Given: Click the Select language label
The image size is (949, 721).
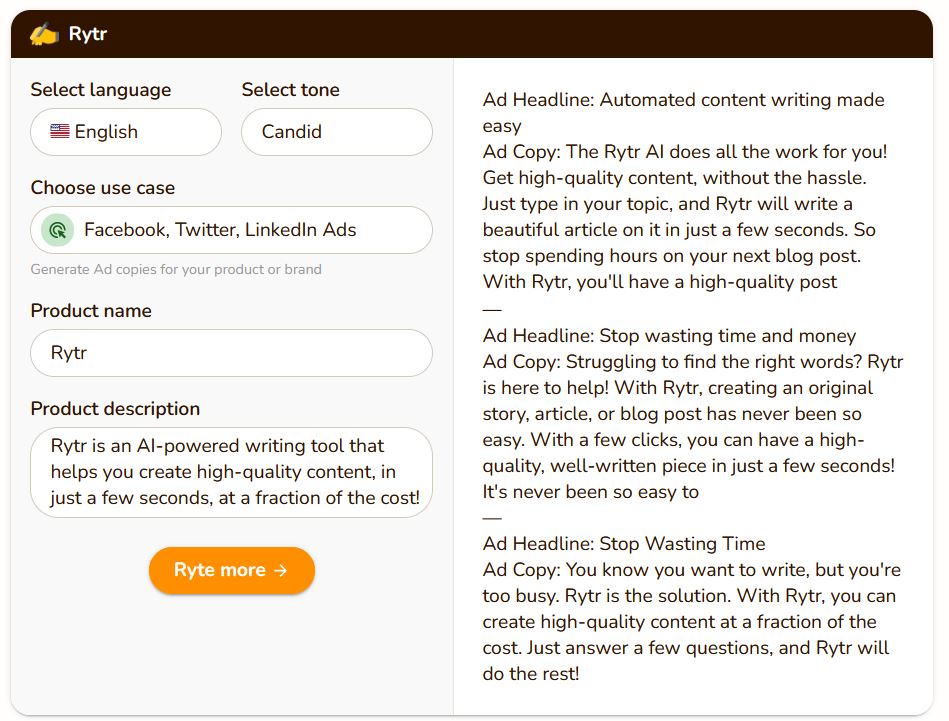Looking at the screenshot, I should [x=101, y=90].
